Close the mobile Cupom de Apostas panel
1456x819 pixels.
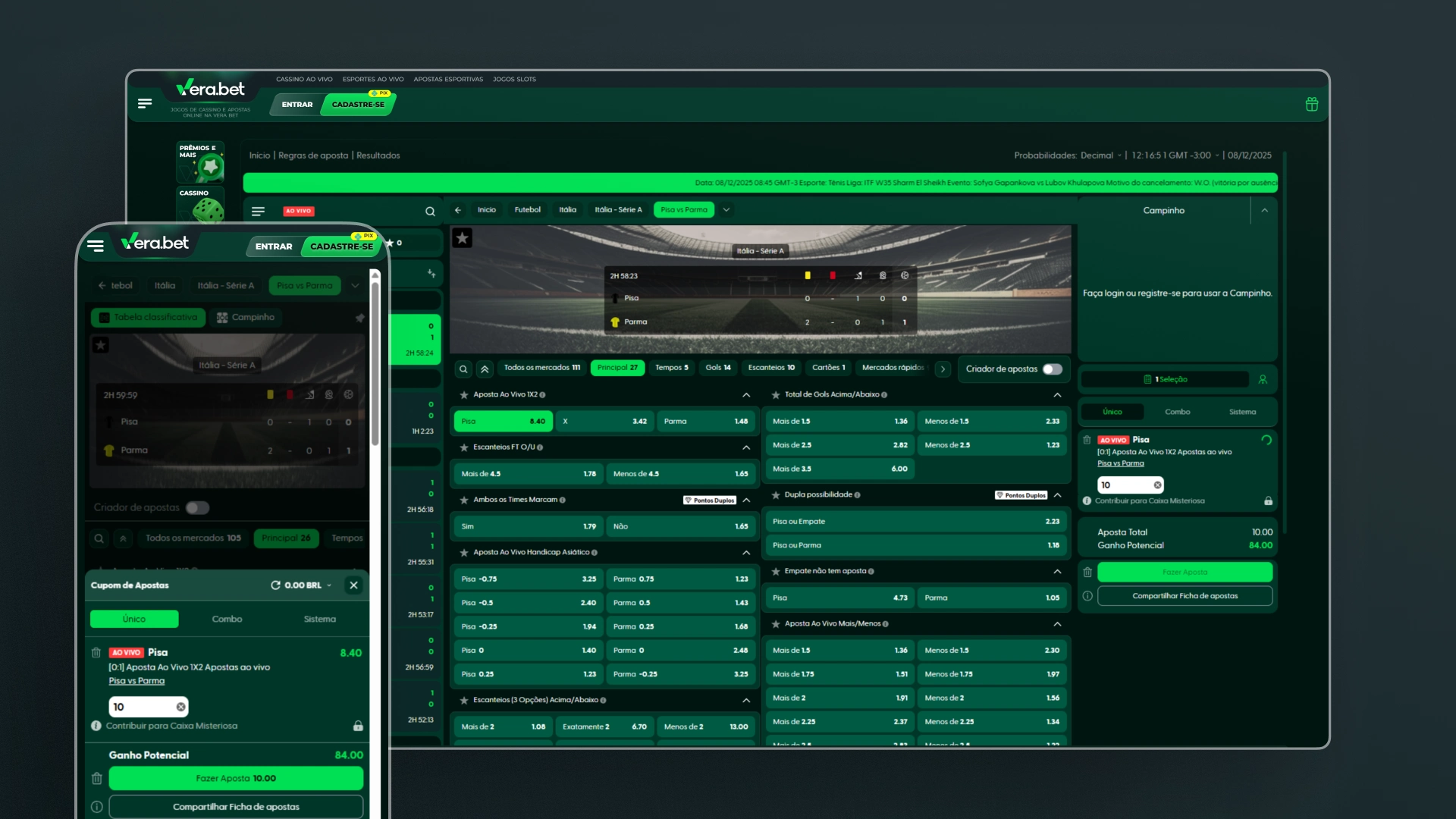(353, 585)
